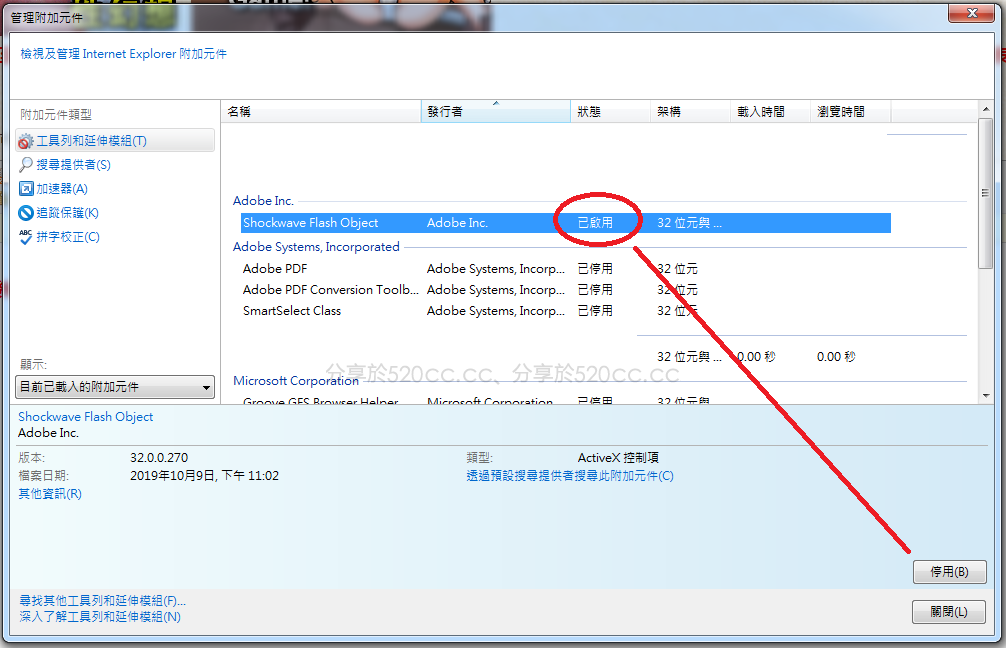Click the accelerators icon

point(26,189)
